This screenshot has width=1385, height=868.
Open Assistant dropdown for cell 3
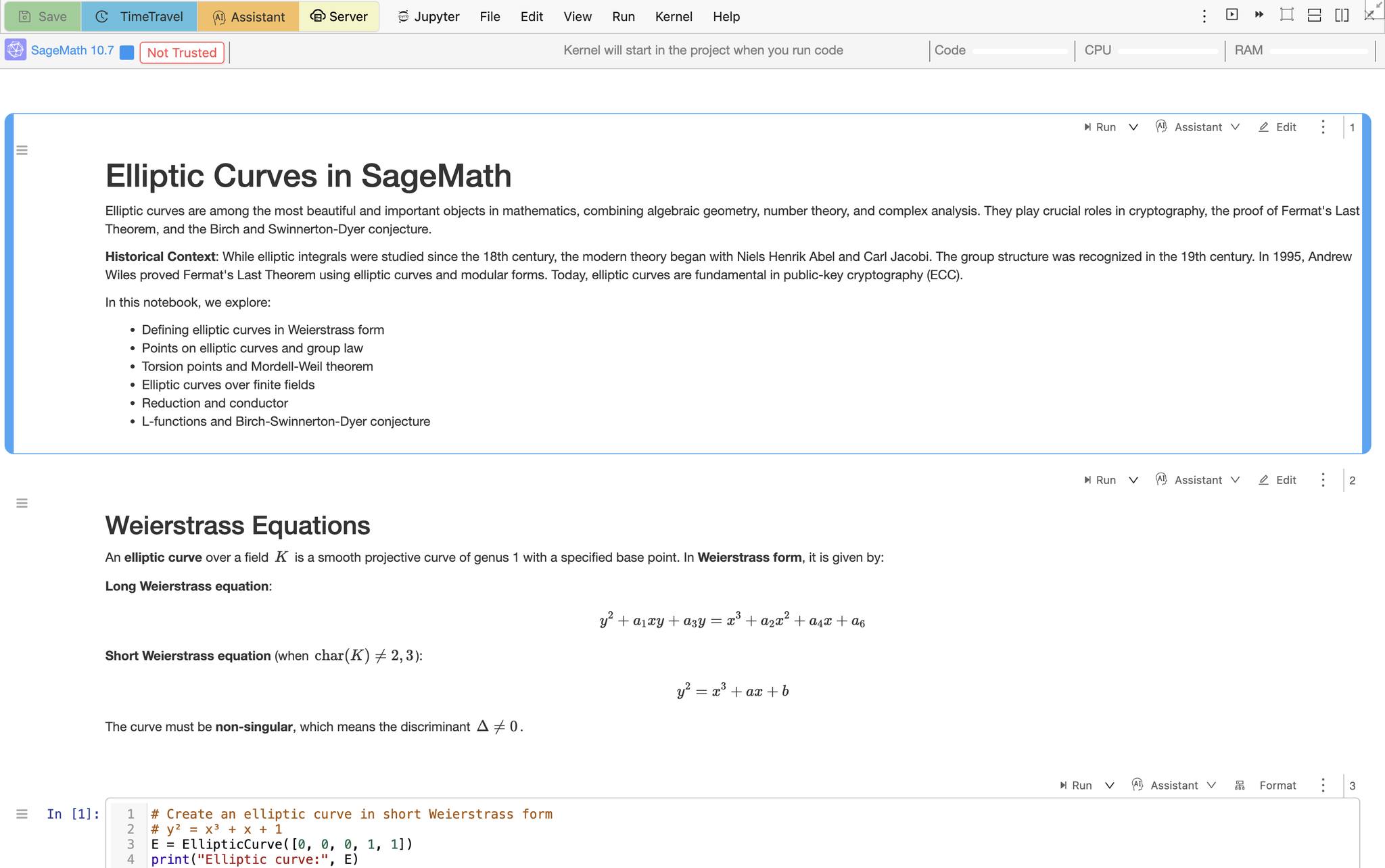[x=1174, y=786]
